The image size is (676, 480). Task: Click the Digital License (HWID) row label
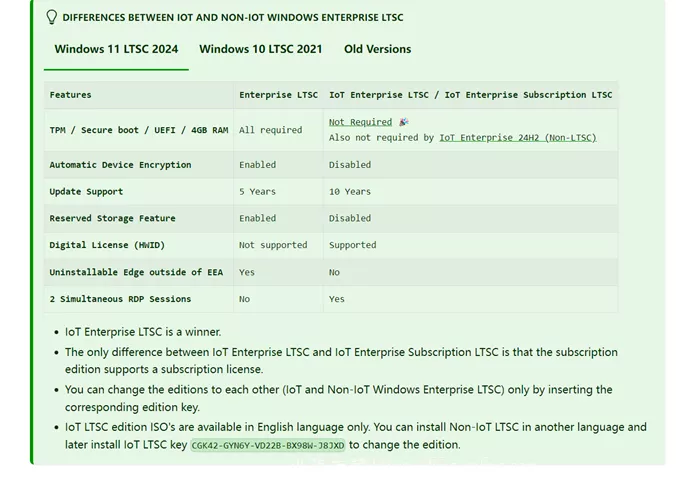[107, 245]
